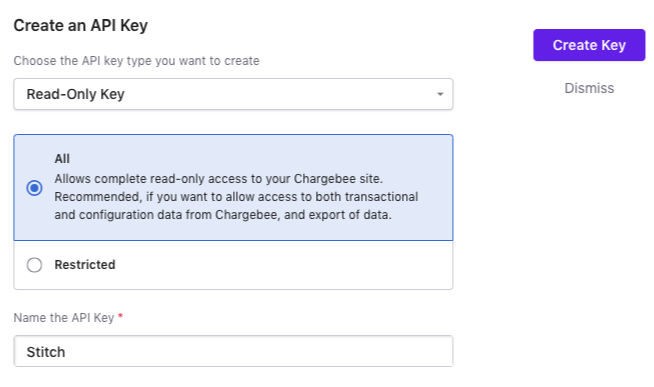
Task: Click the bold All option title
Action: point(62,158)
